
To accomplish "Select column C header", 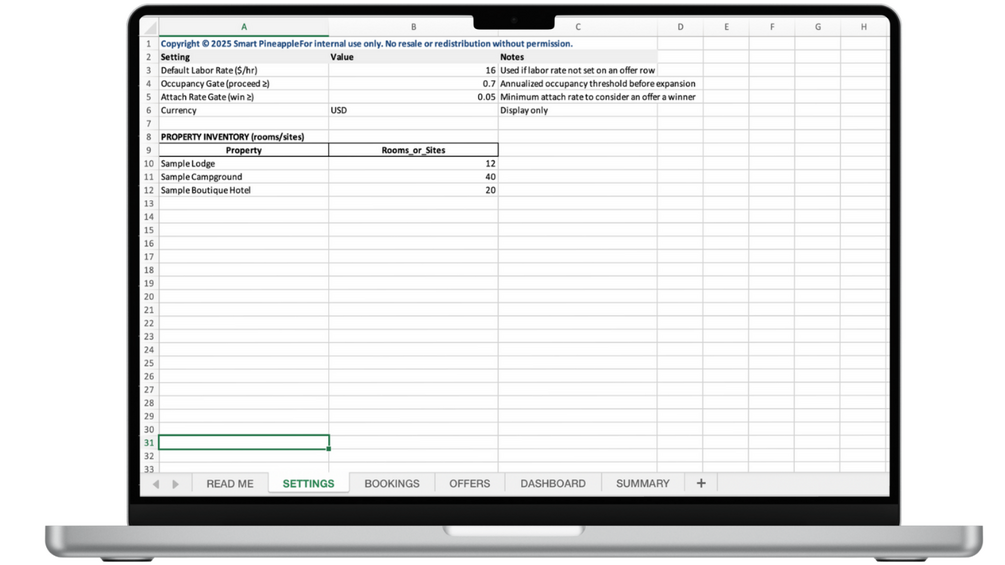I will 577,27.
